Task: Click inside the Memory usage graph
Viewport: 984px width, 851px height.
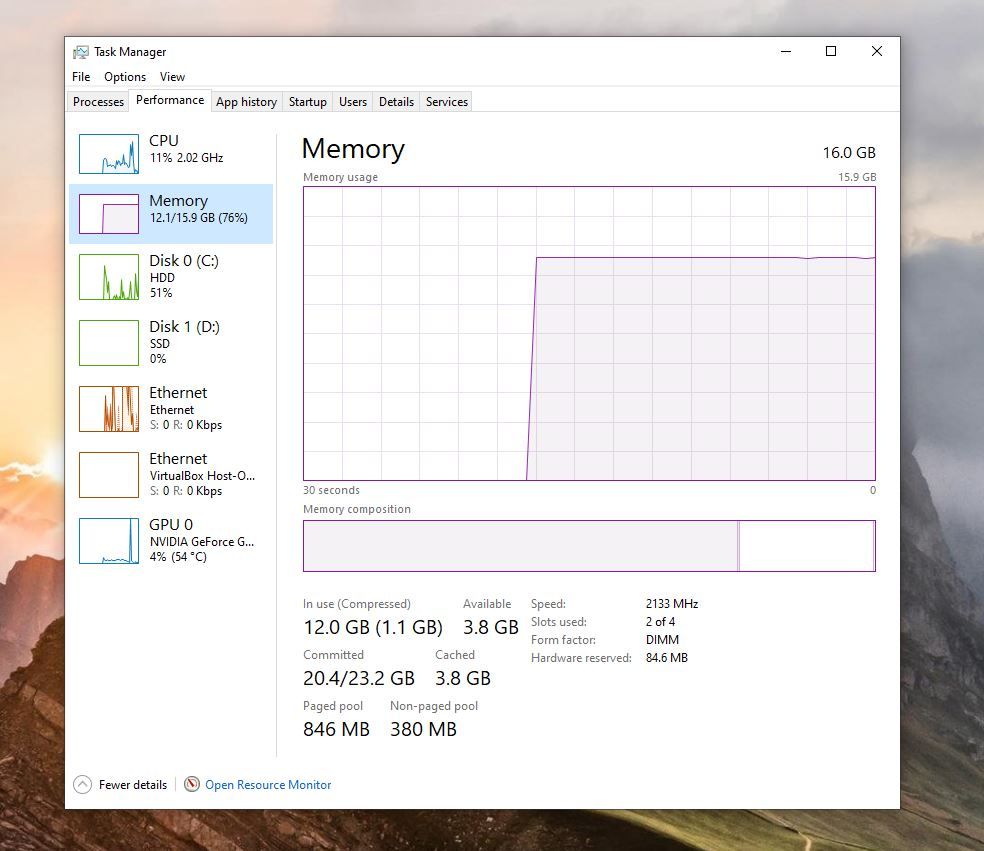Action: [590, 335]
